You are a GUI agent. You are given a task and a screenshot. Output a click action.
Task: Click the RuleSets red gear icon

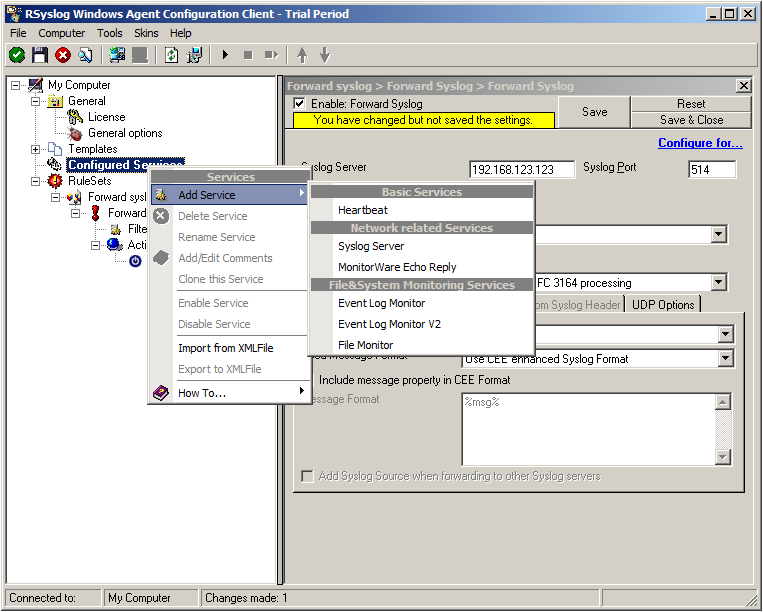coord(55,181)
